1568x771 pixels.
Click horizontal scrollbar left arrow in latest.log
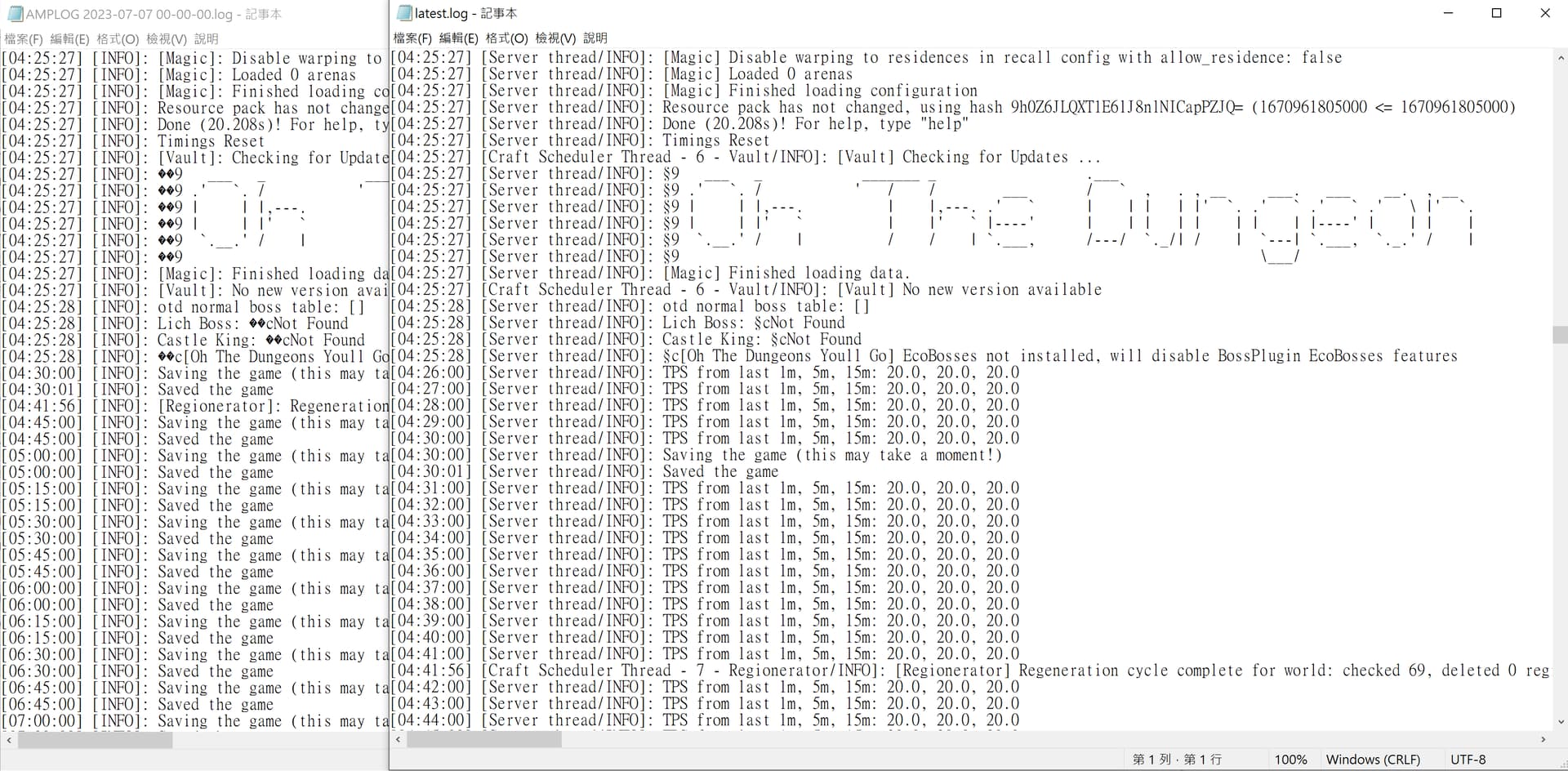pos(398,739)
